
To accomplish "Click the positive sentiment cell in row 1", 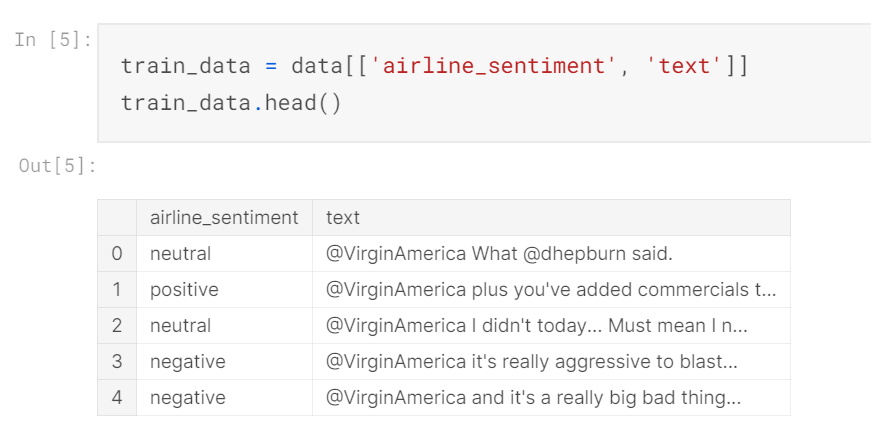I will point(184,290).
